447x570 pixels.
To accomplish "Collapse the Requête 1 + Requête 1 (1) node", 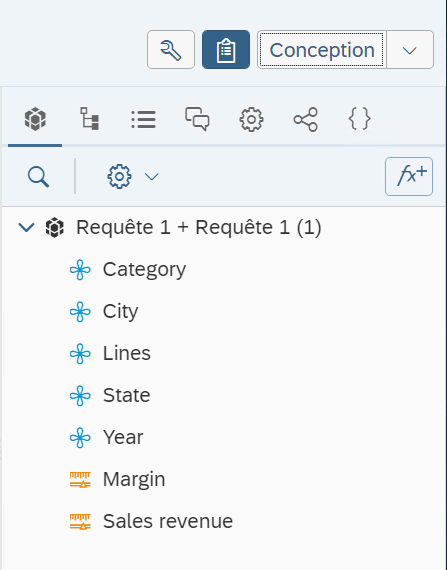I will click(x=27, y=228).
